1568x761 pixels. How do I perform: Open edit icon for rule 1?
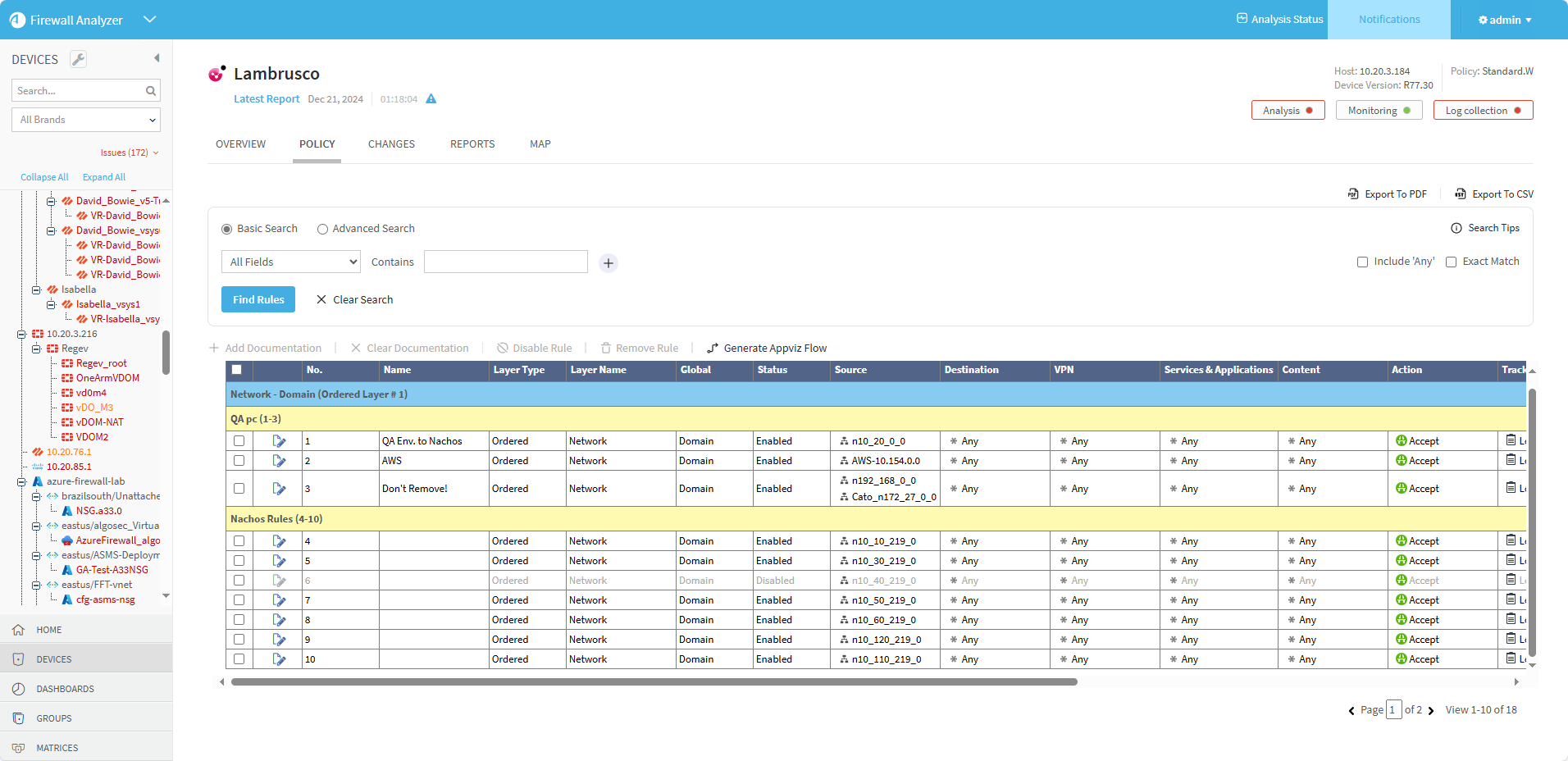279,441
